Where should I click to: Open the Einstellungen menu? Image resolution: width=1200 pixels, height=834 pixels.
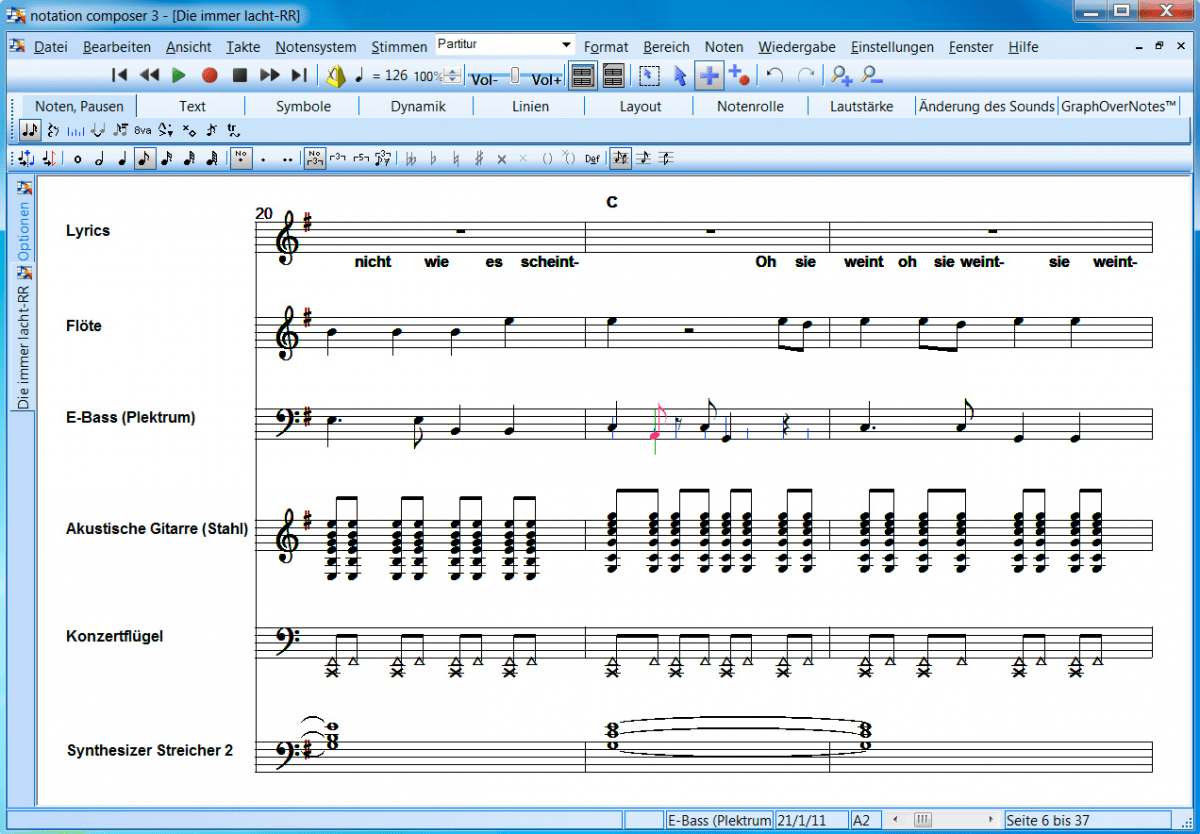893,47
